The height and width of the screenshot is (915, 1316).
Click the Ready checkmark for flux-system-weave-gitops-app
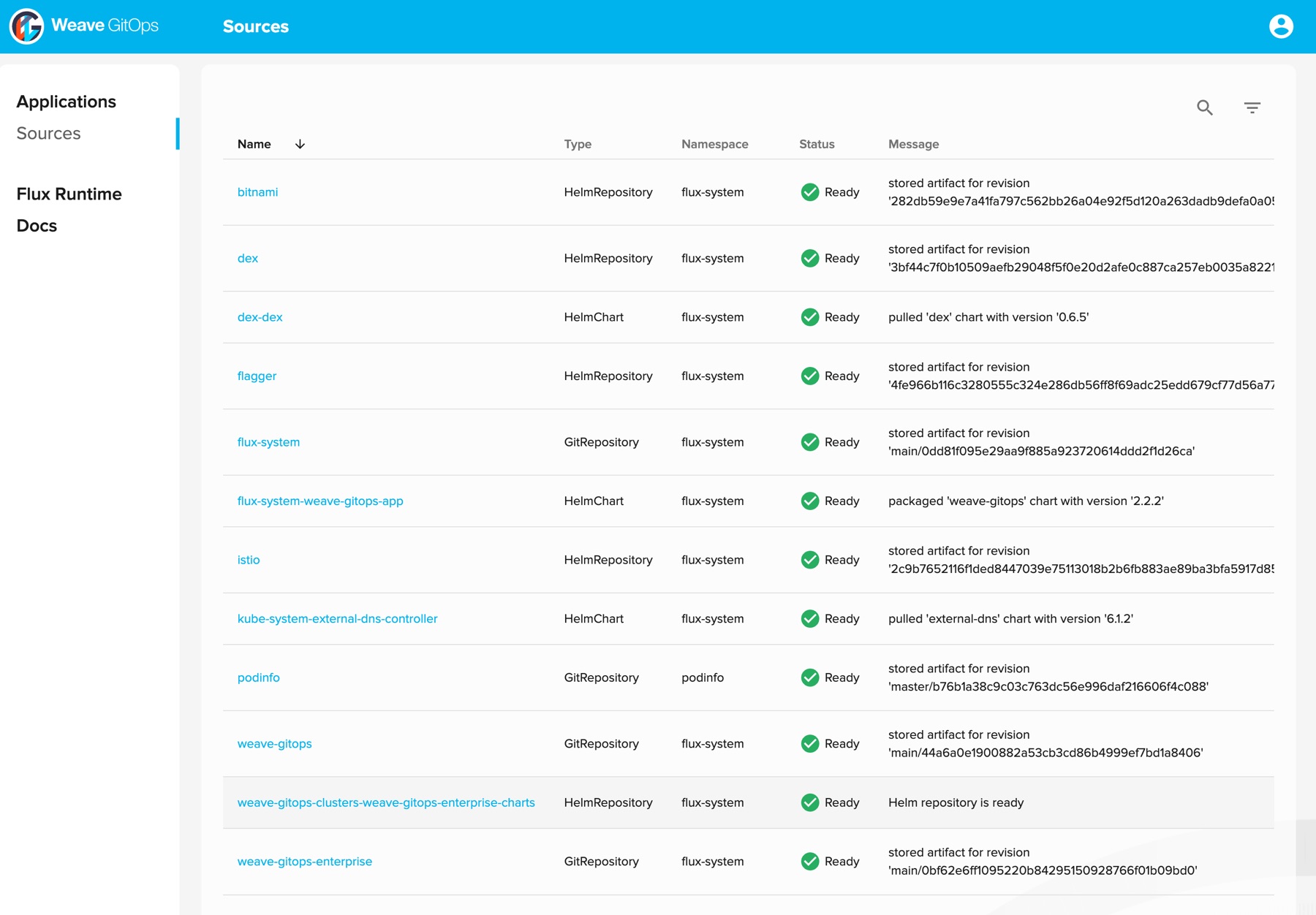(x=809, y=501)
